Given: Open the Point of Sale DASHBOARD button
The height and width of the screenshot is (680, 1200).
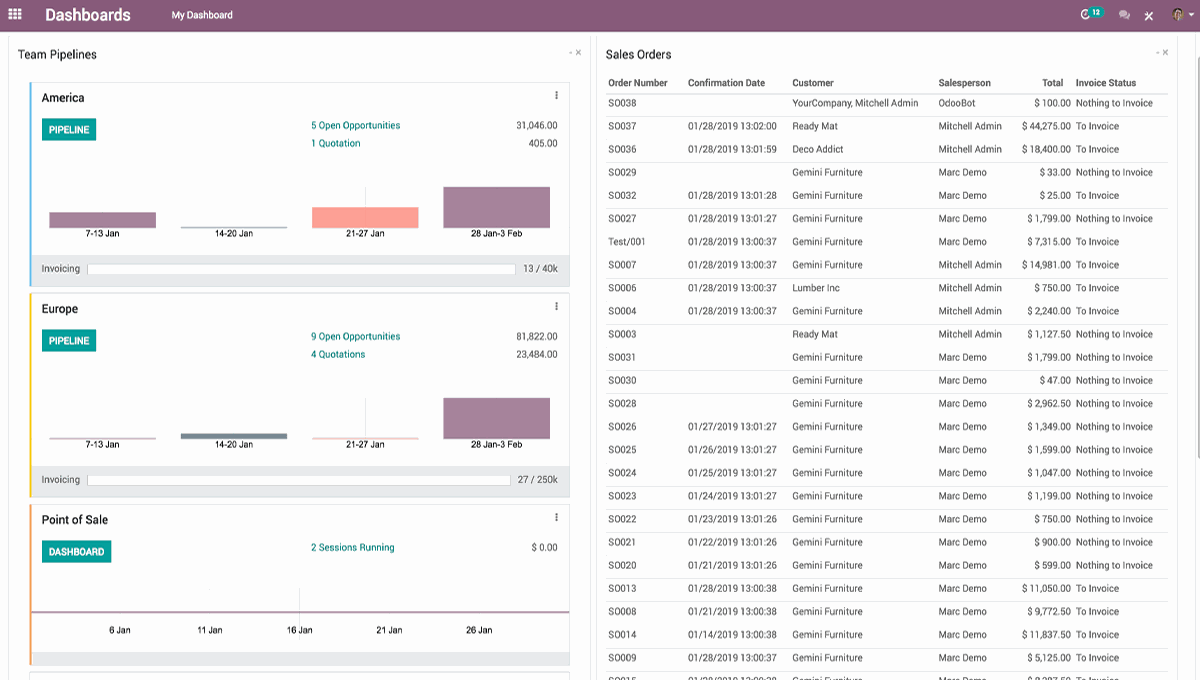Looking at the screenshot, I should (76, 551).
